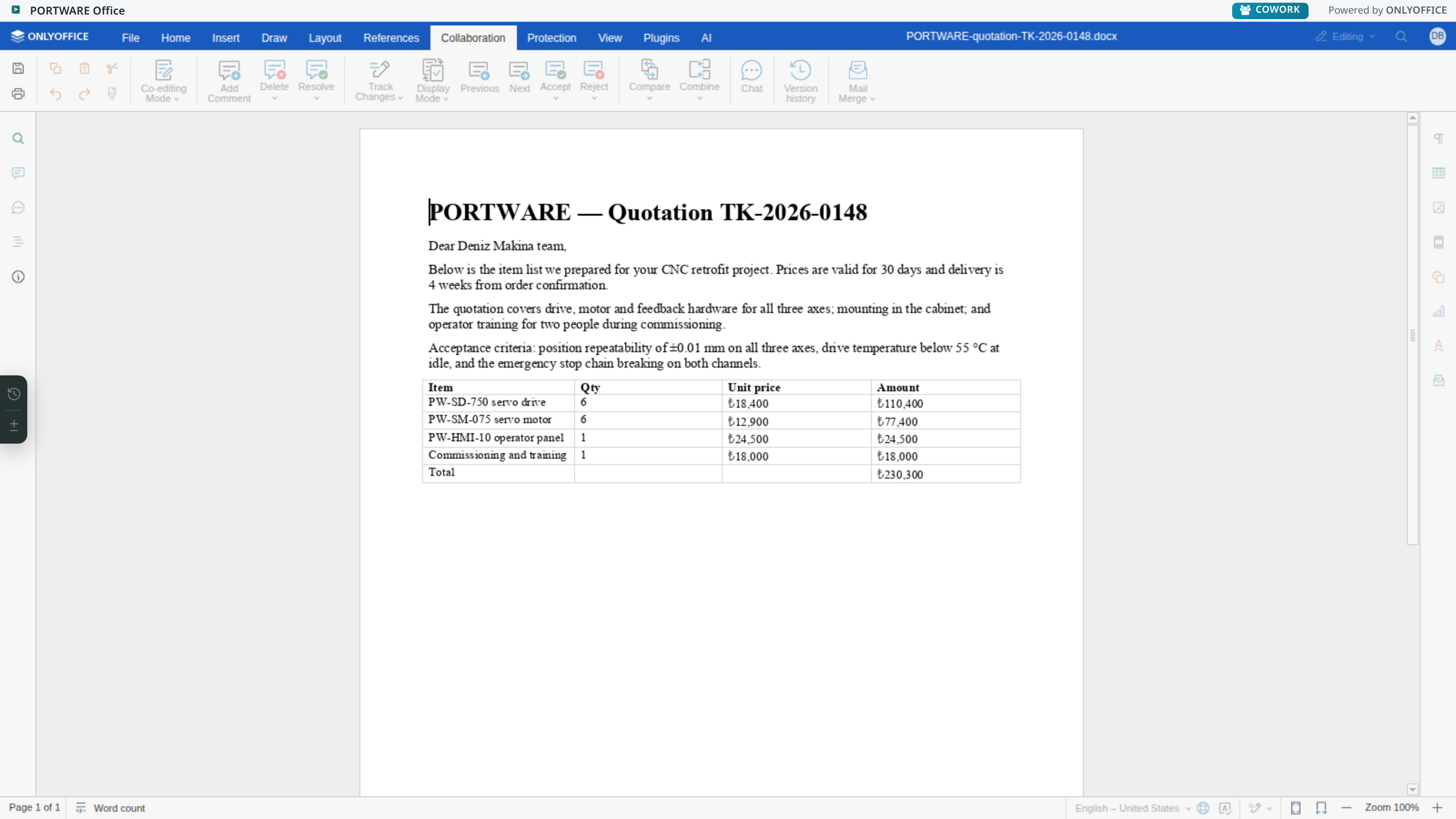Screen dimensions: 1456x819
Task: Toggle Fit to page in status bar
Action: click(x=1295, y=808)
